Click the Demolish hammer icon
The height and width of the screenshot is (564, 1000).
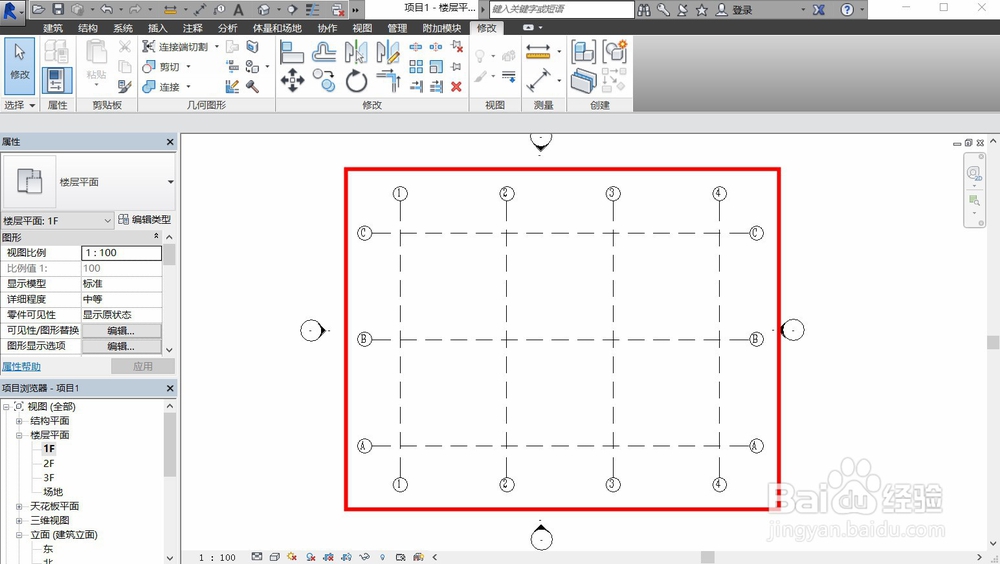(253, 86)
